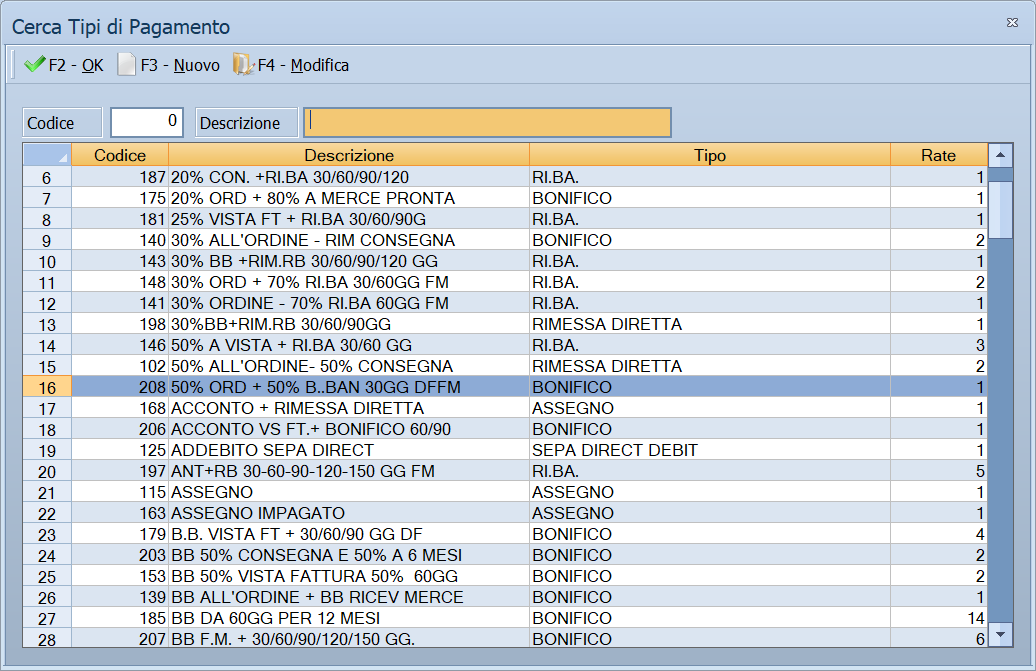Click the Rate value 14 cell
The height and width of the screenshot is (671, 1036).
click(x=938, y=618)
